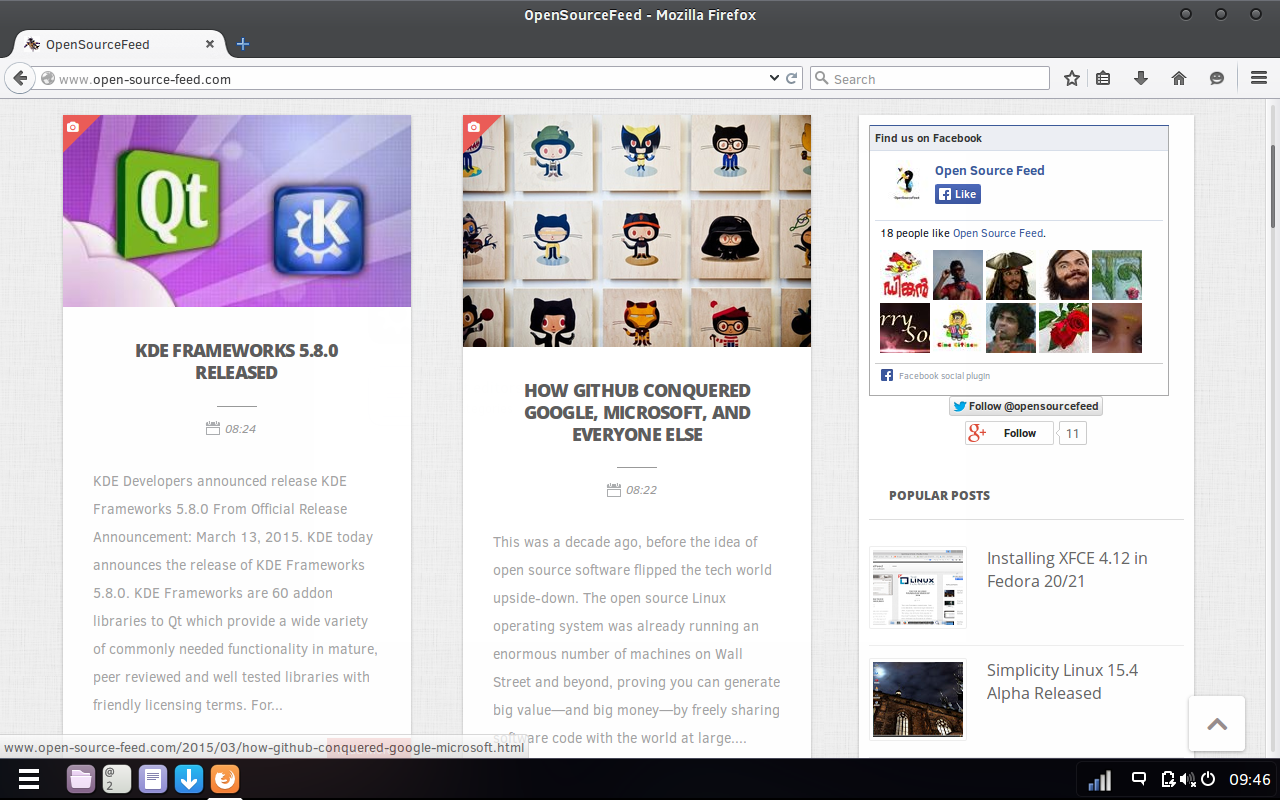
Task: Click the volume speaker tray icon
Action: tap(1187, 779)
